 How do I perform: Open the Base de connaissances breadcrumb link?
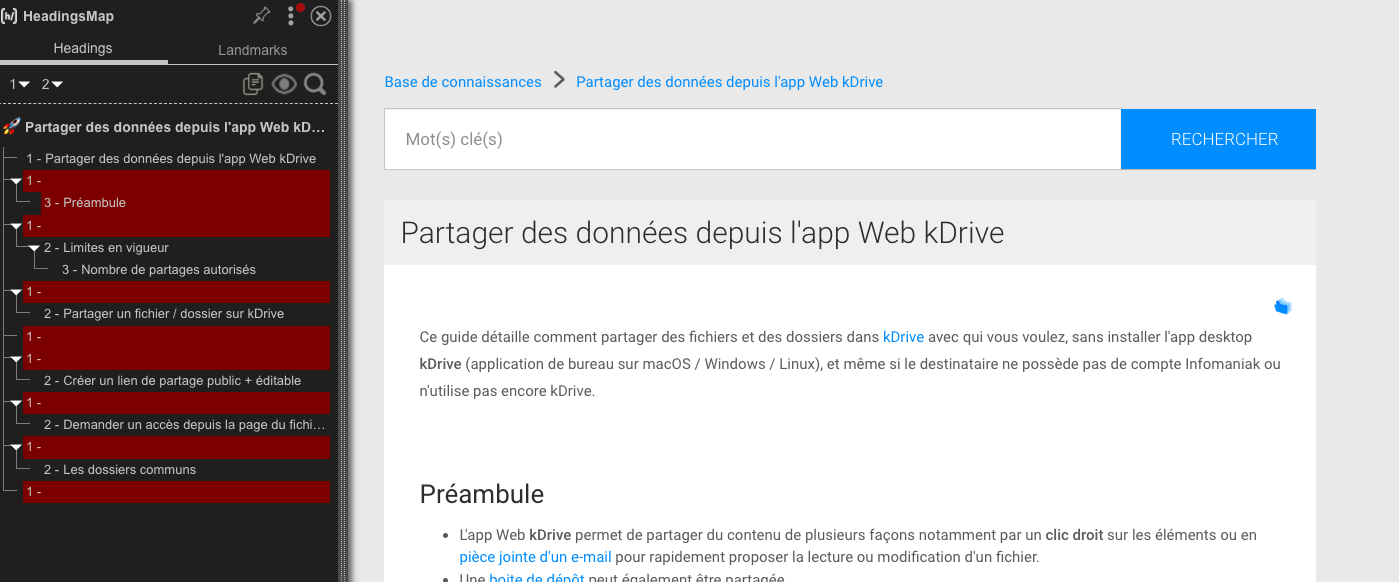coord(463,82)
